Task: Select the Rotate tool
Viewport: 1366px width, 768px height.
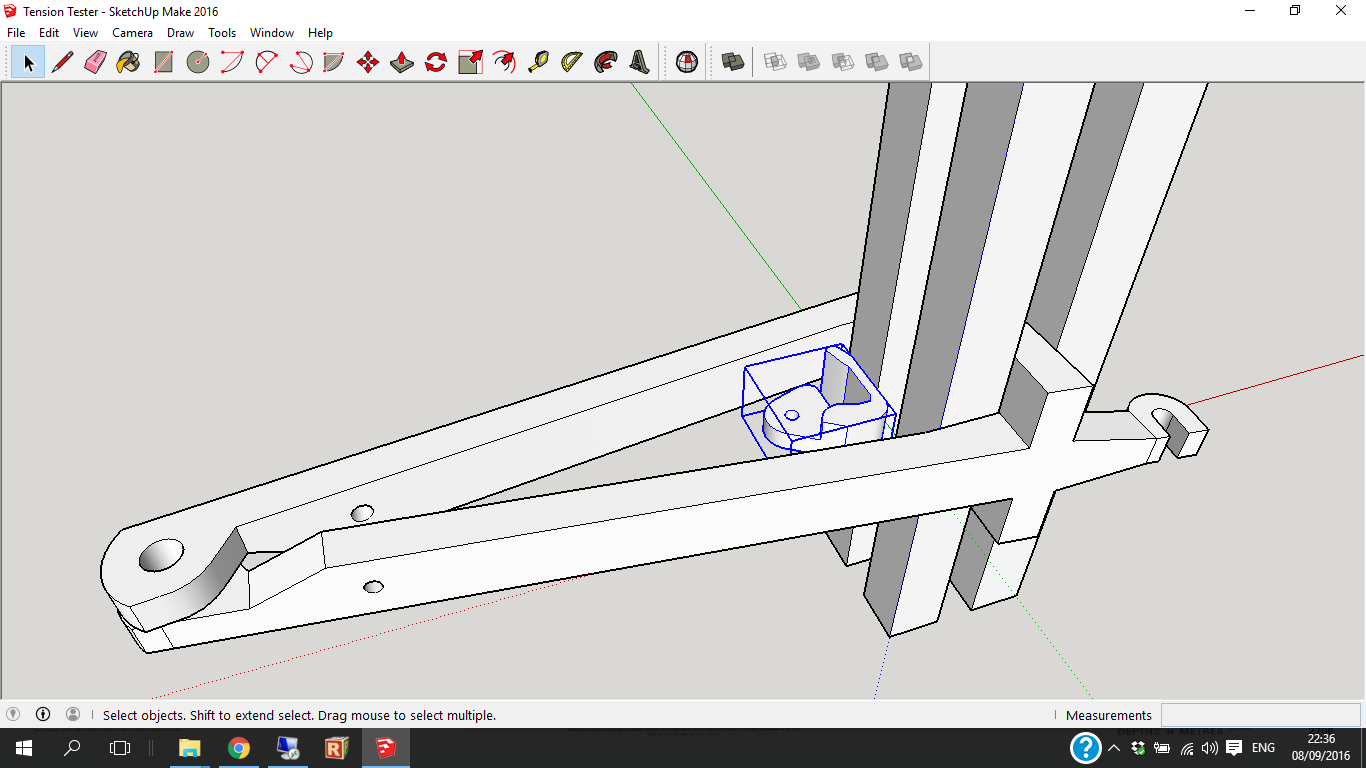Action: click(x=436, y=62)
